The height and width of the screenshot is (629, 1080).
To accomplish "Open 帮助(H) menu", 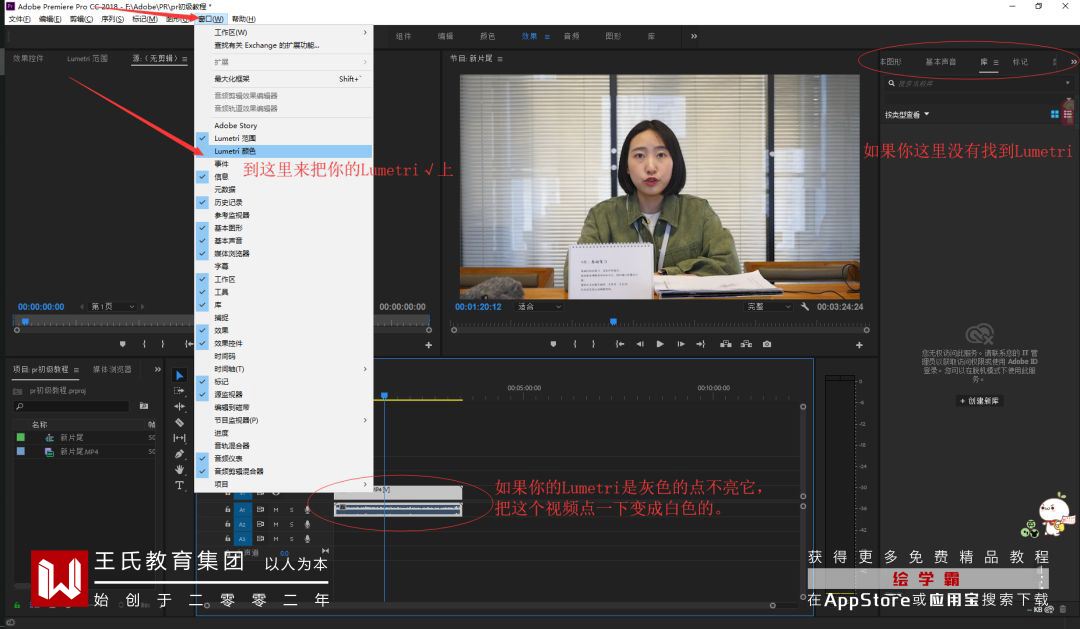I will (x=244, y=19).
